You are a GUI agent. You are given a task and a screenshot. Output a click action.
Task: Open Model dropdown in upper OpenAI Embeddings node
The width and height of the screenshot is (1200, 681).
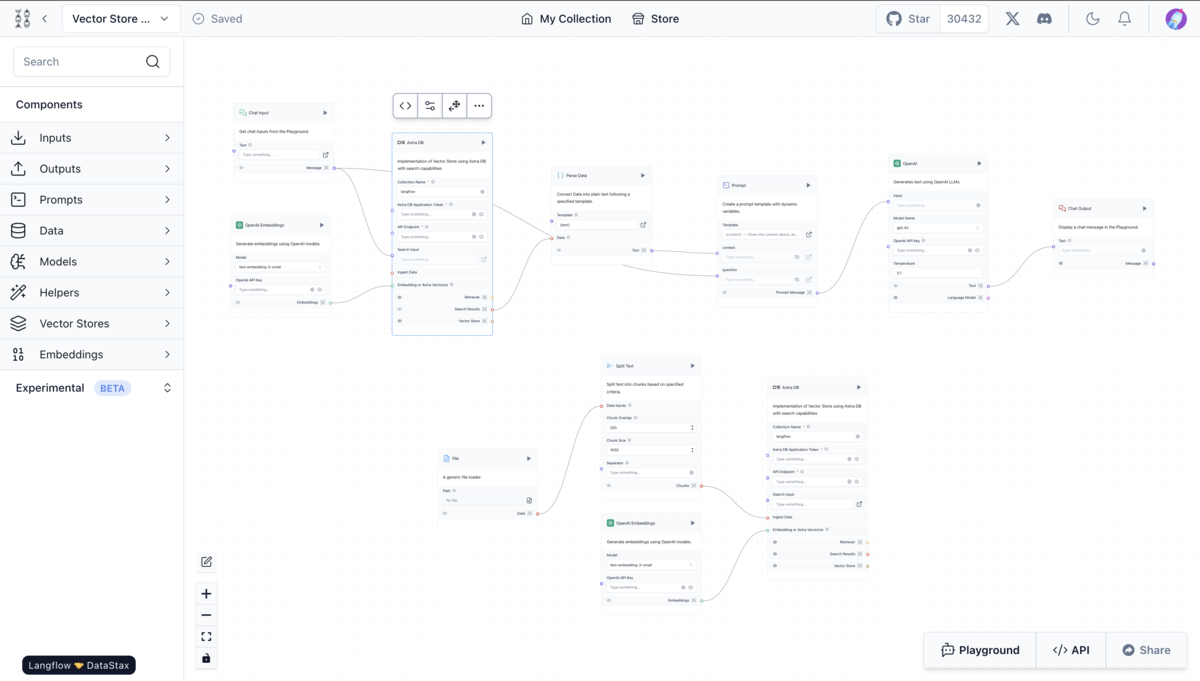pyautogui.click(x=280, y=267)
